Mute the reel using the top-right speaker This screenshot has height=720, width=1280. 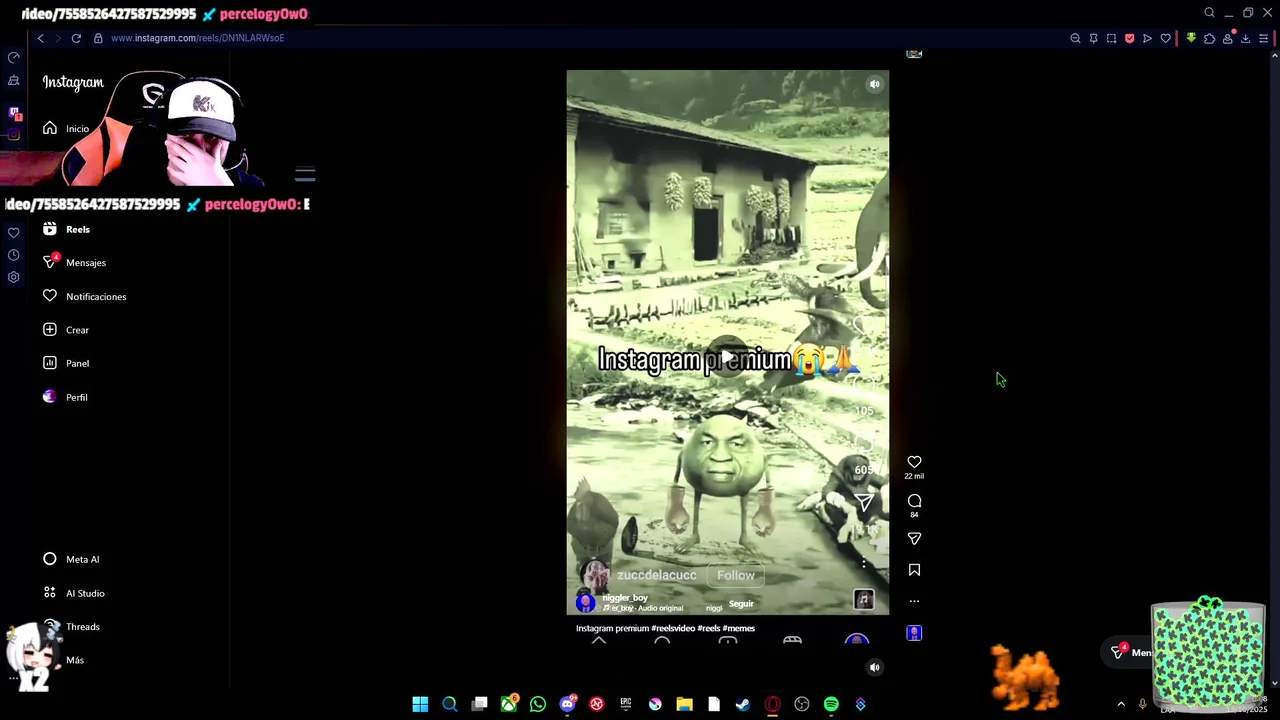tap(874, 85)
